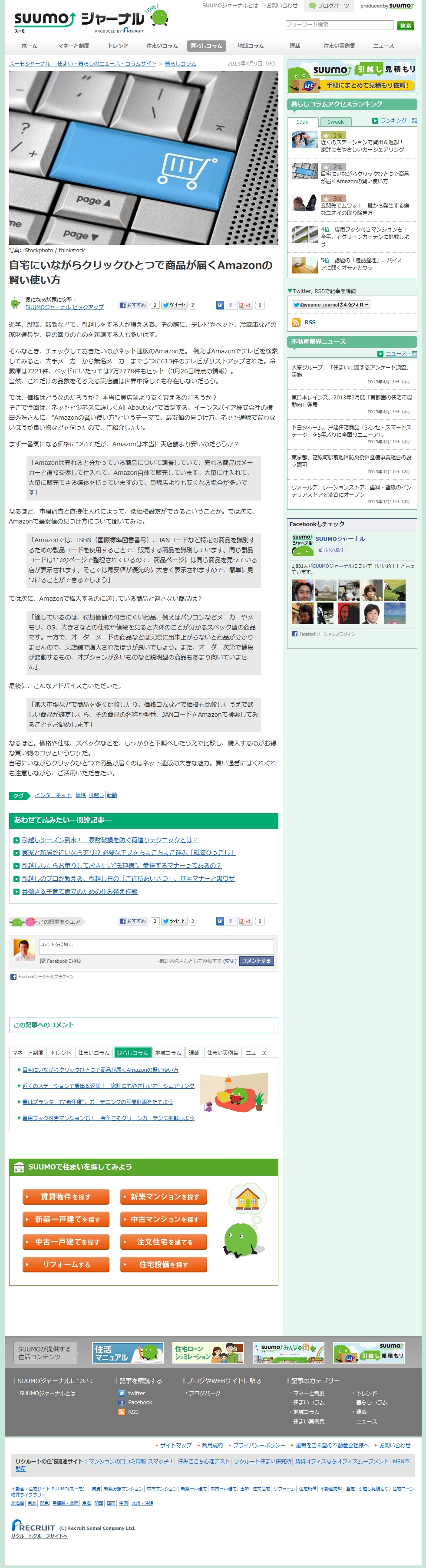426x1568 pixels.
Task: Open the サイトマップ footer link
Action: [x=176, y=1446]
